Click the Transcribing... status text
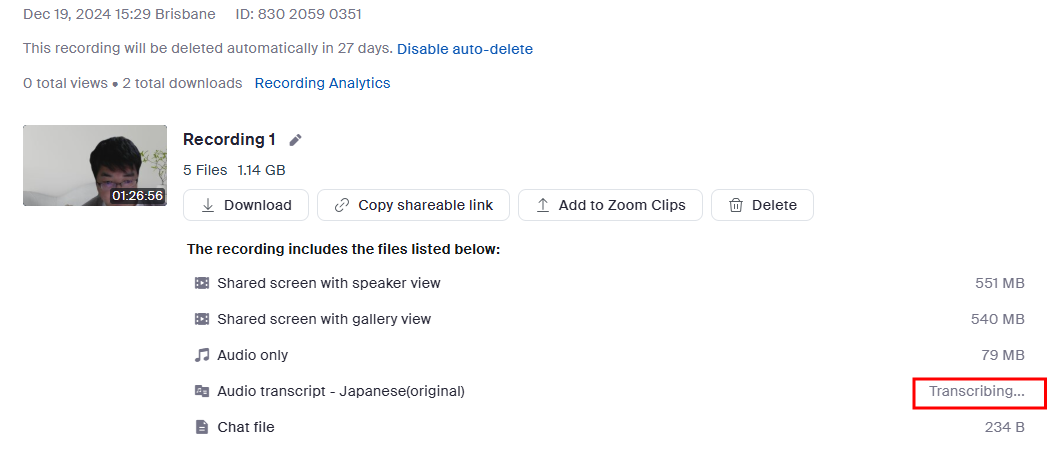This screenshot has height=454, width=1054. (977, 391)
